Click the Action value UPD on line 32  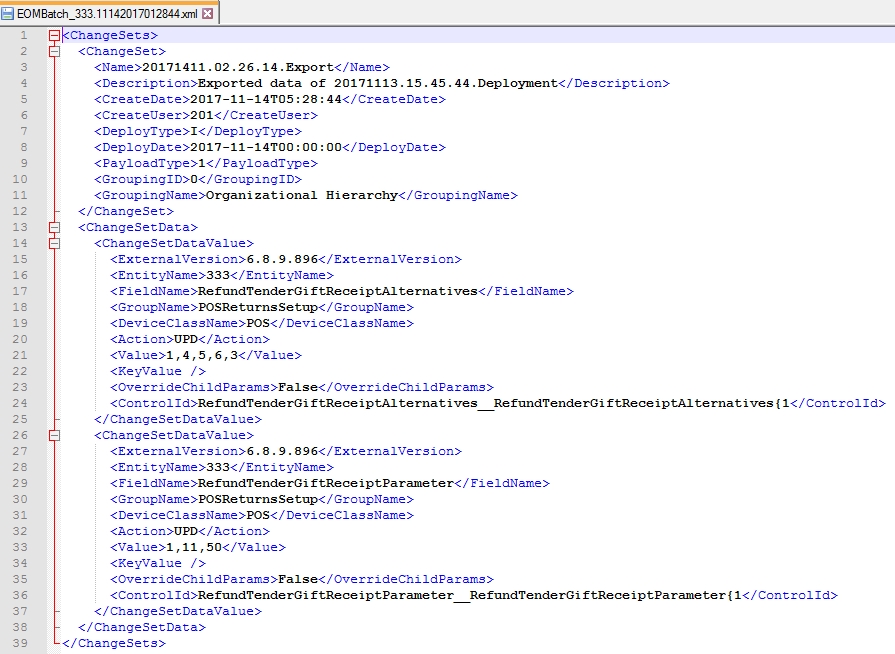(186, 531)
